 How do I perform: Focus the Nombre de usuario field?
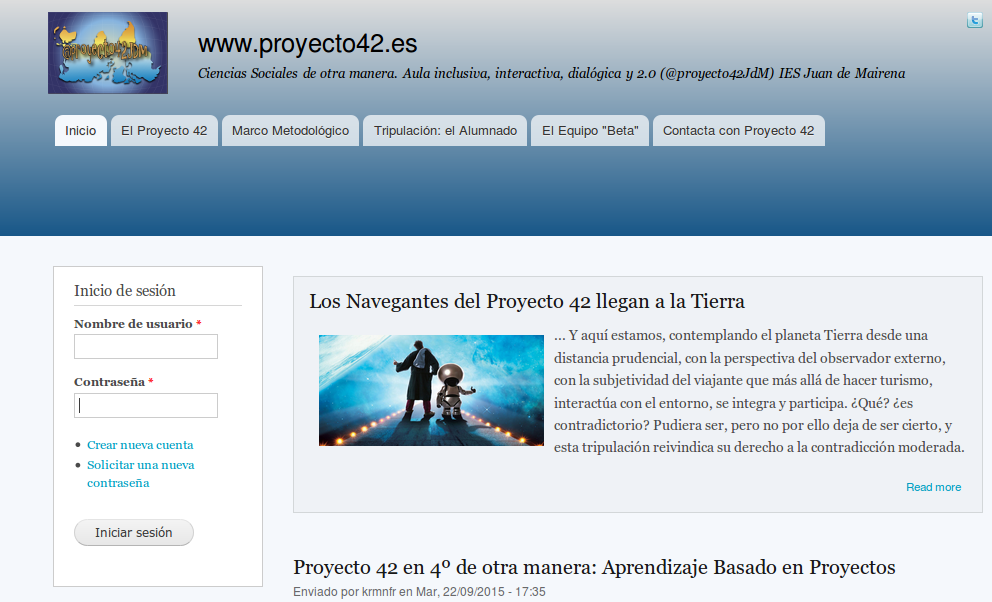click(146, 347)
